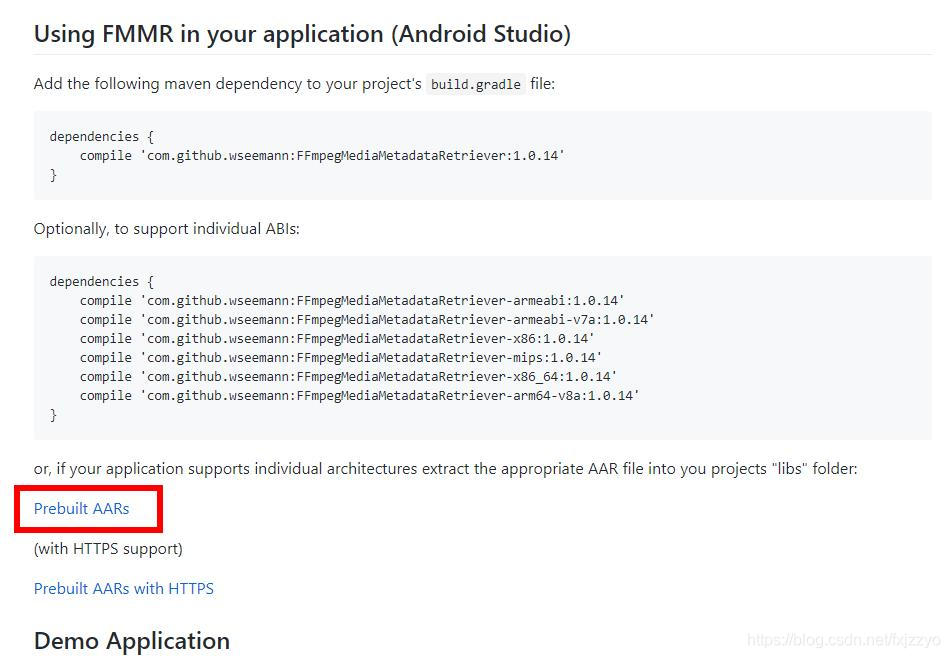
Task: Click the Demo Application heading
Action: tap(132, 641)
